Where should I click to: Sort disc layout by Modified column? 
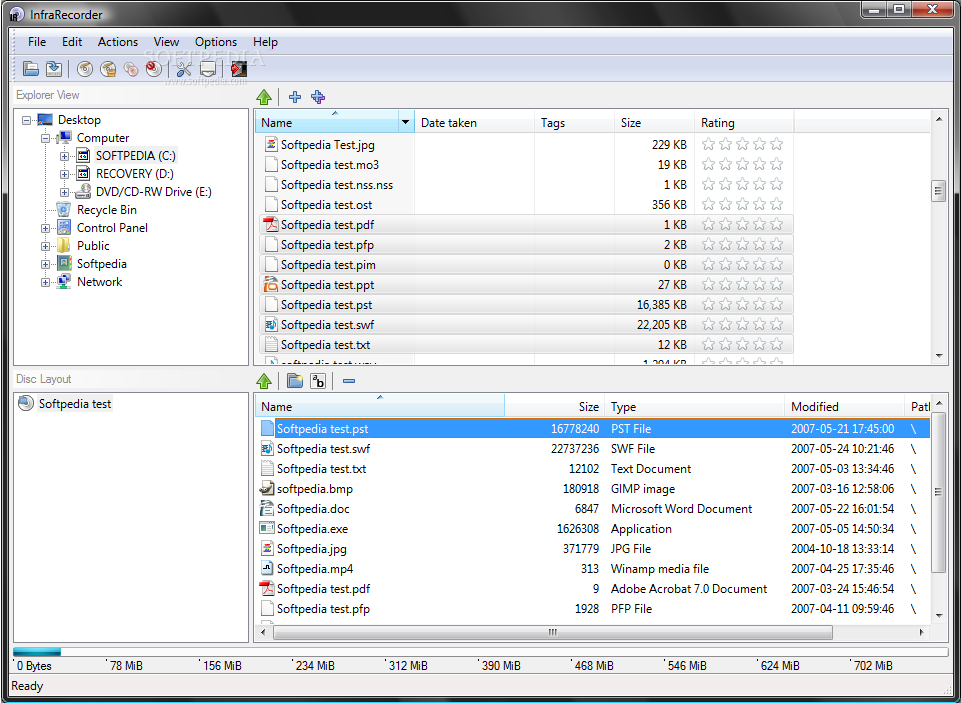[845, 406]
